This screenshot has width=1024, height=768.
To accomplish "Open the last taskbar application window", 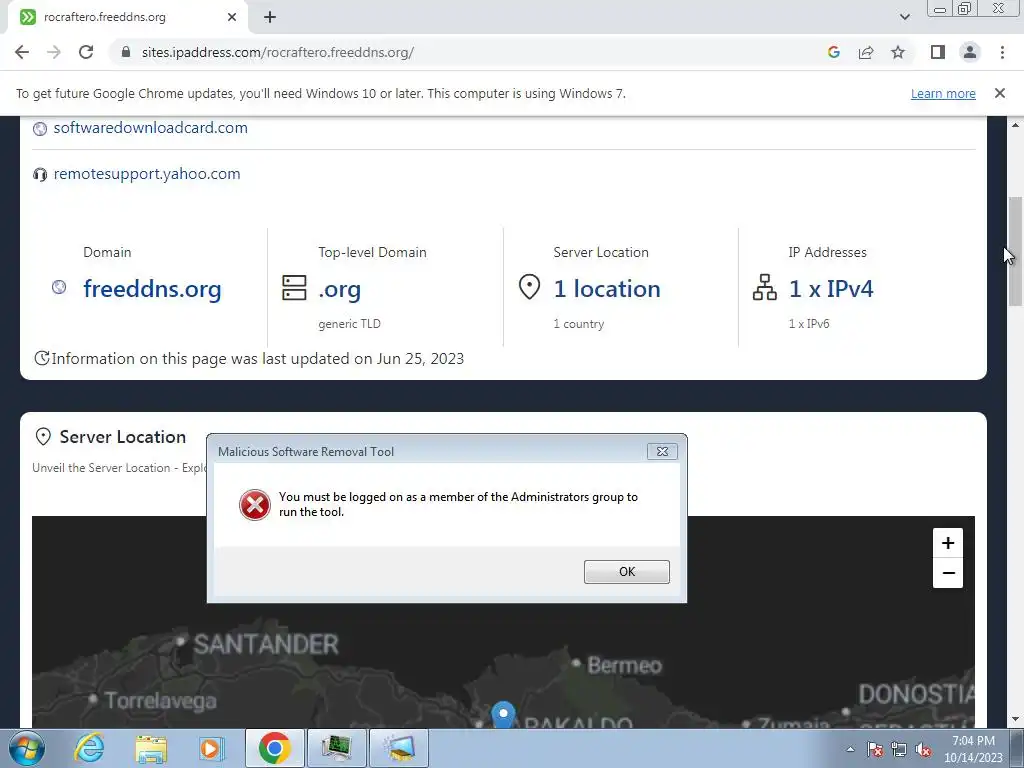I will [399, 748].
